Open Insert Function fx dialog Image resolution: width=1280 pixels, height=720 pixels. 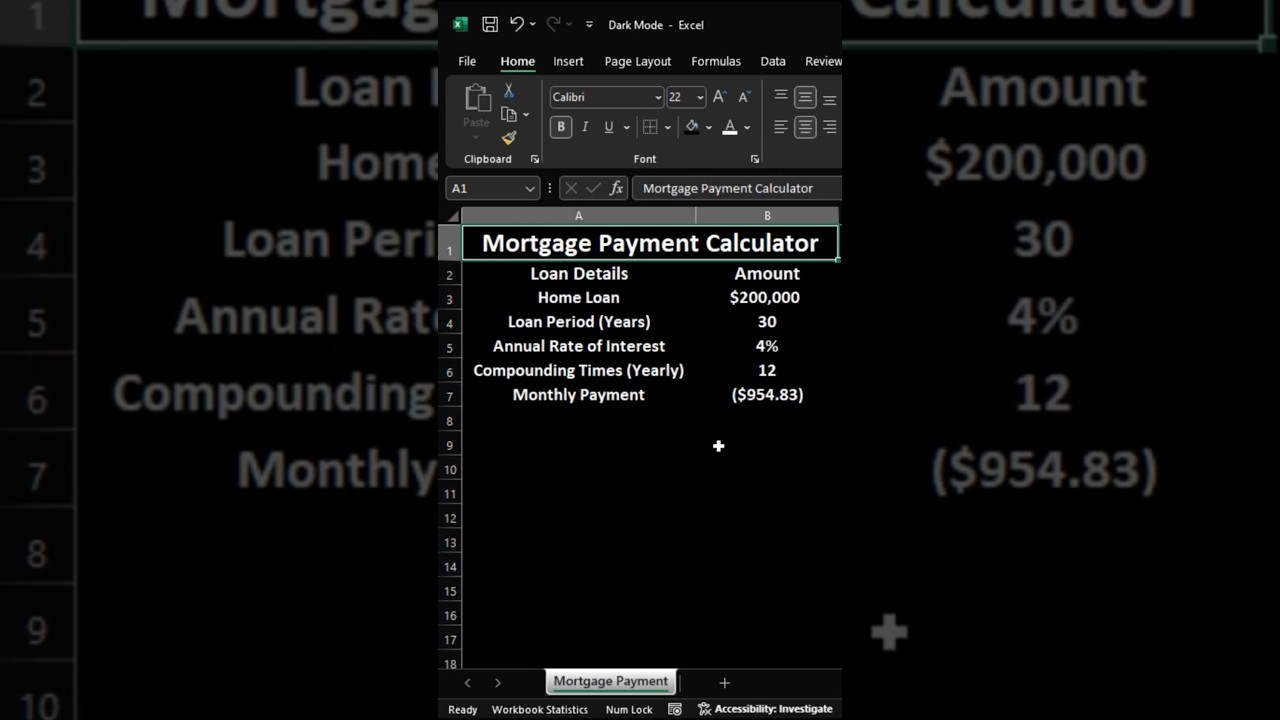[x=616, y=188]
